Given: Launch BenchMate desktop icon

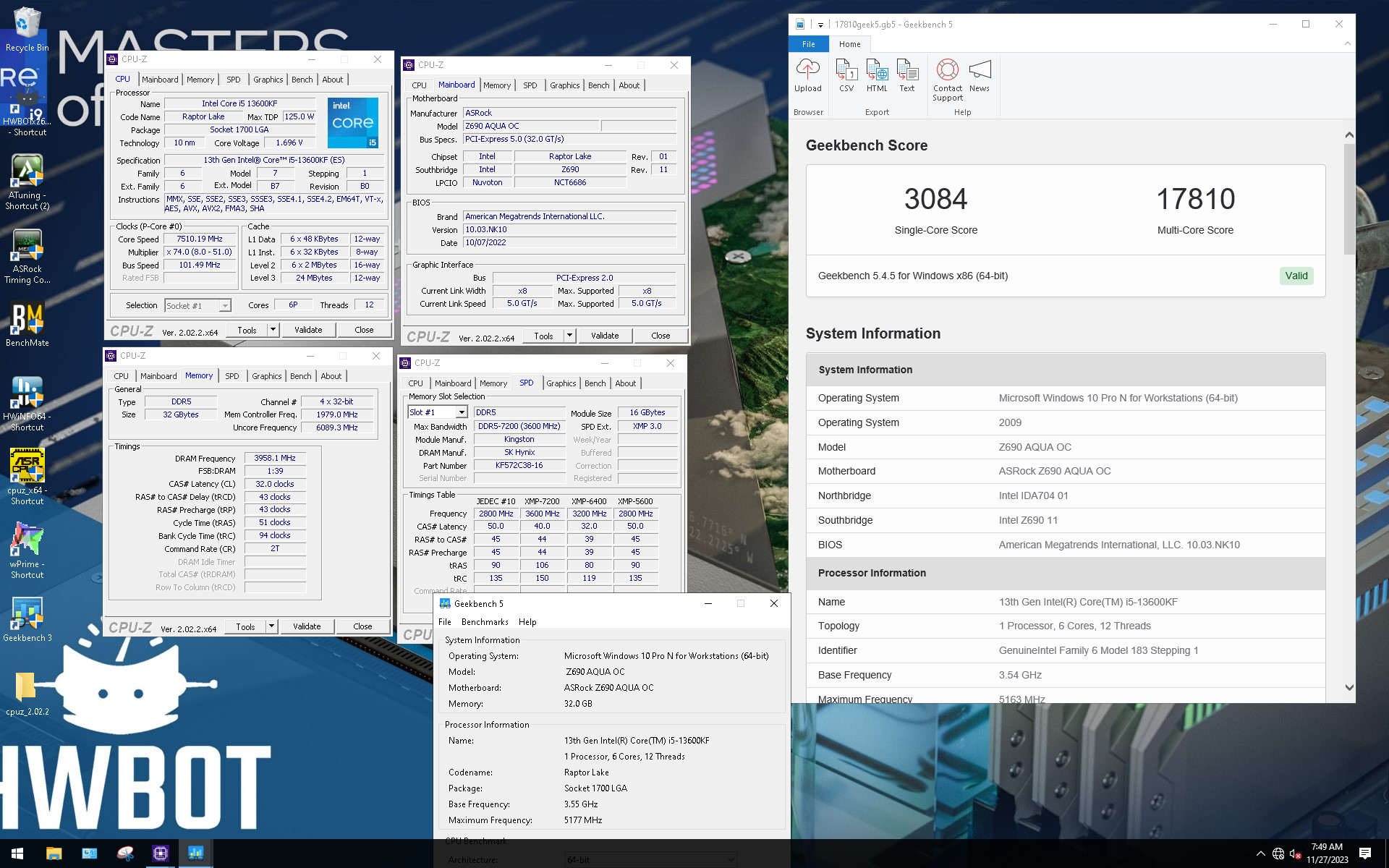Looking at the screenshot, I should 27,324.
